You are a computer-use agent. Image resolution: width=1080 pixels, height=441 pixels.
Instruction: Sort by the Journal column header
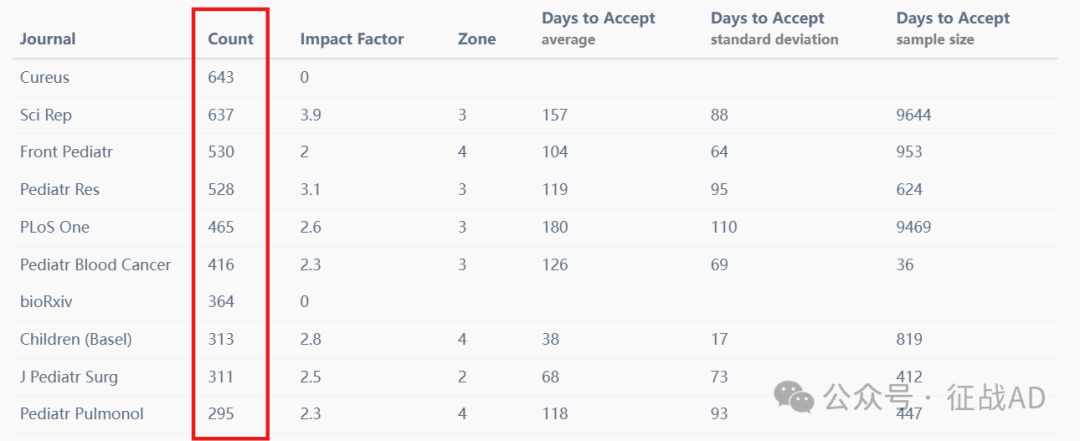point(48,39)
